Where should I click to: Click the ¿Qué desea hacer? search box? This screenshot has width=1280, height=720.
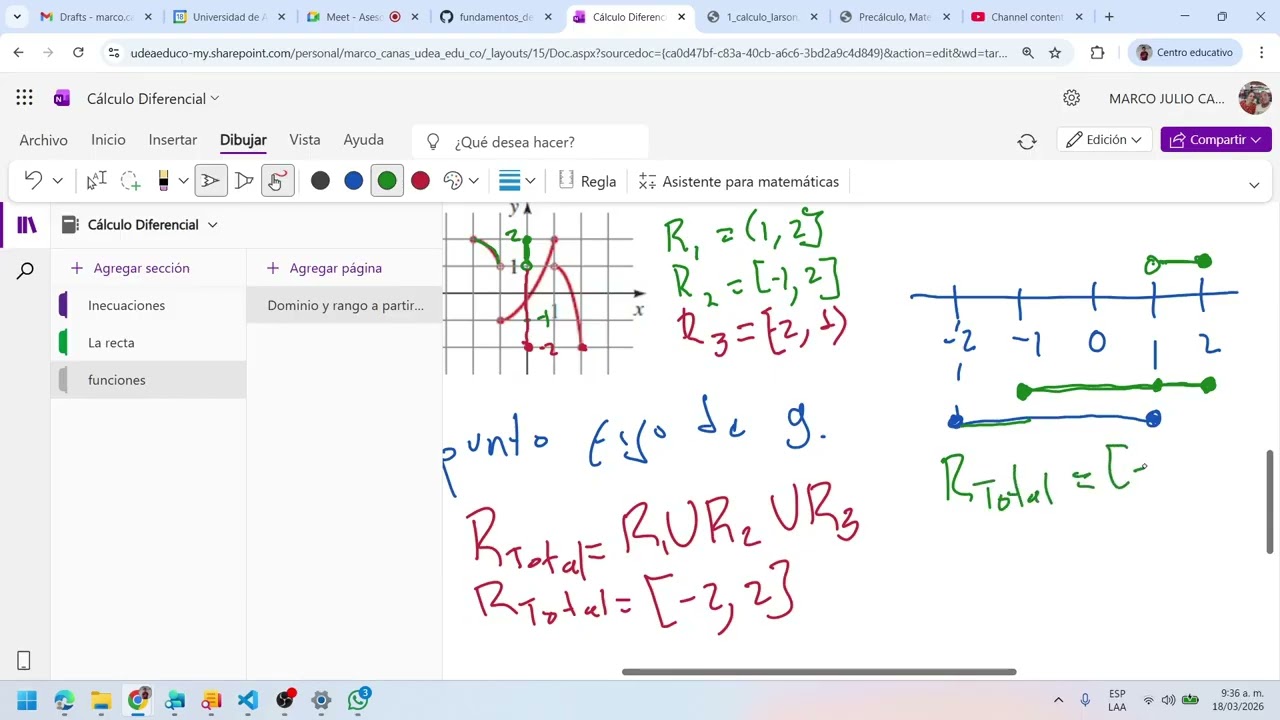point(530,142)
